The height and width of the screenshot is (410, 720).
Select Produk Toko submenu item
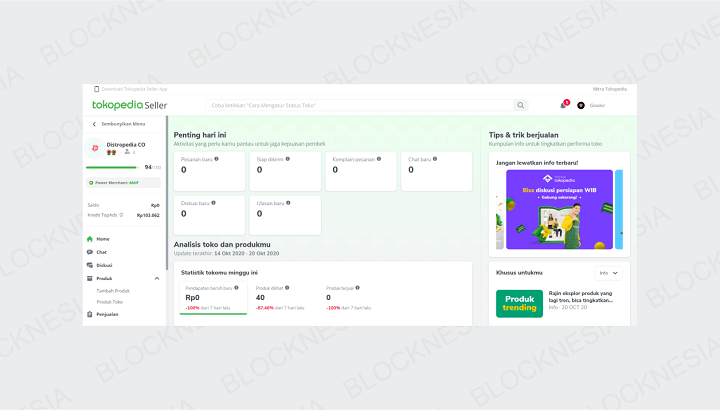tap(110, 302)
